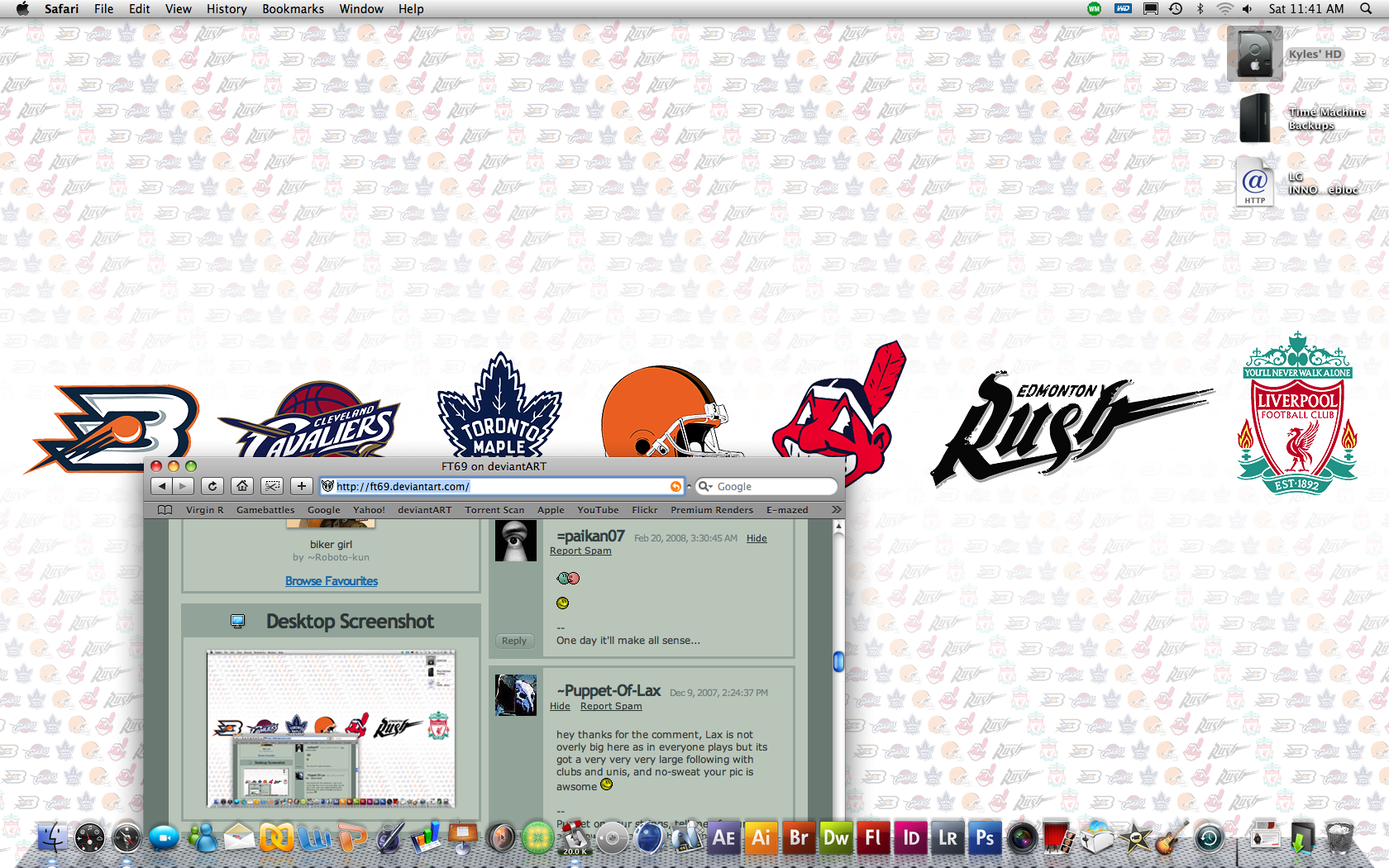Open Adobe Flash from the Dock

873,837
